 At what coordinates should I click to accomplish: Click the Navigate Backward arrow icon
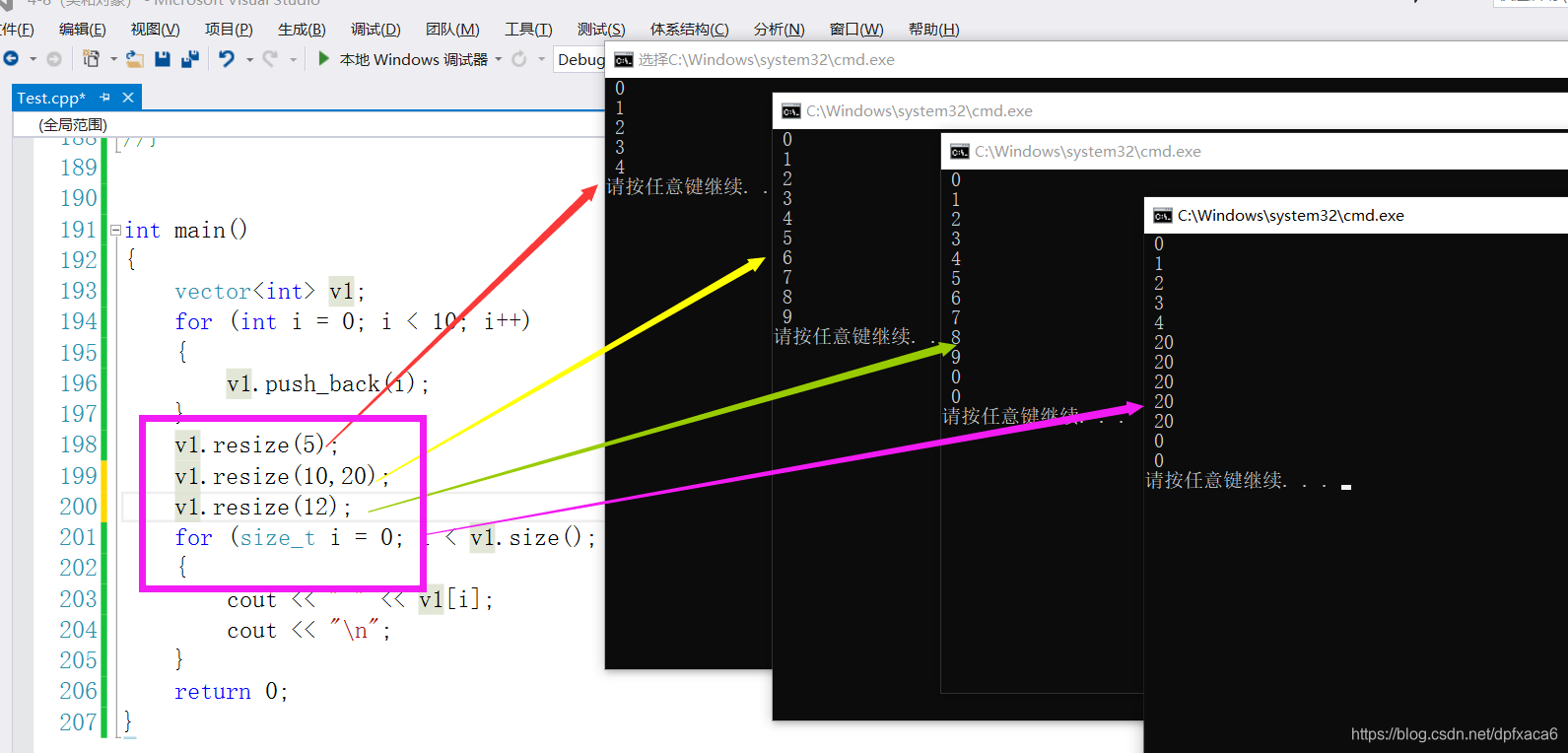[x=11, y=59]
